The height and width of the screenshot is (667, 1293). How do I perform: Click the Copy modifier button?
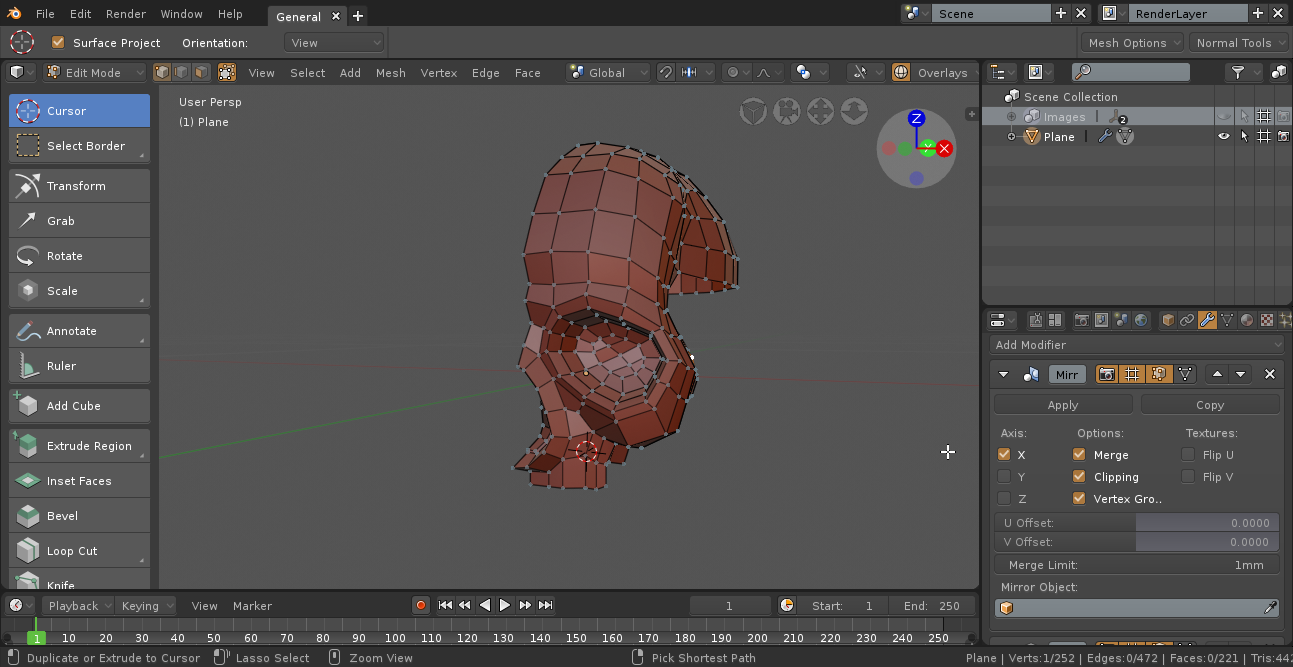coord(1209,405)
